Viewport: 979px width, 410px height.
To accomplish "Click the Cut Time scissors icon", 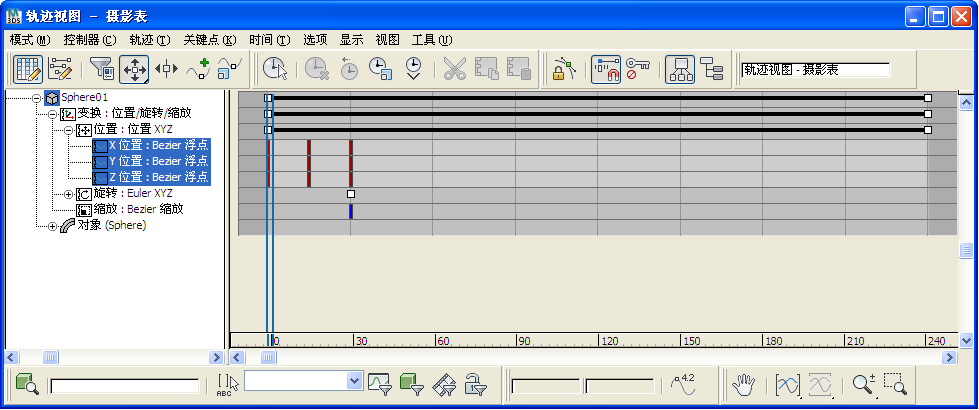I will pyautogui.click(x=455, y=69).
